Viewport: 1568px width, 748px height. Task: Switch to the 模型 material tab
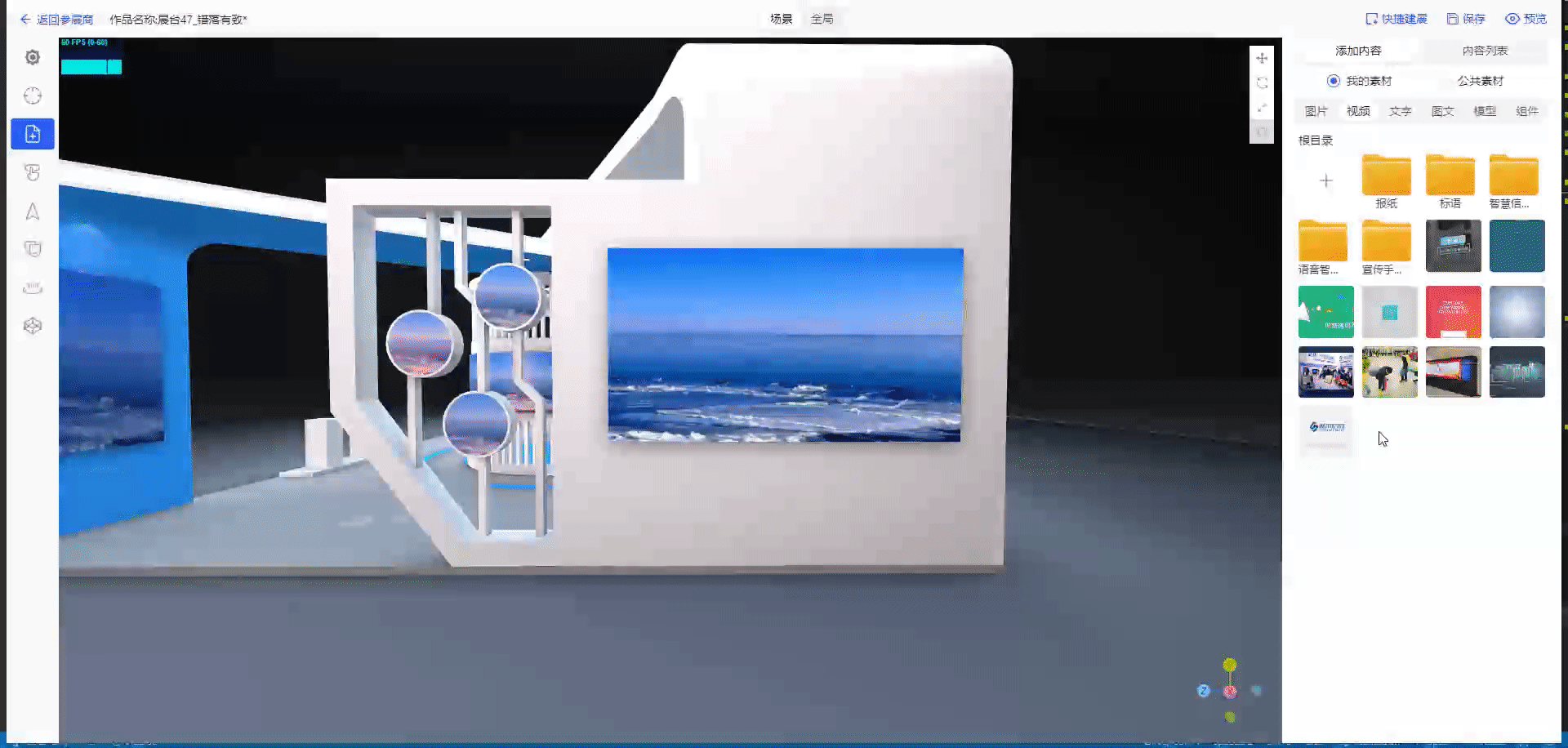[x=1485, y=111]
